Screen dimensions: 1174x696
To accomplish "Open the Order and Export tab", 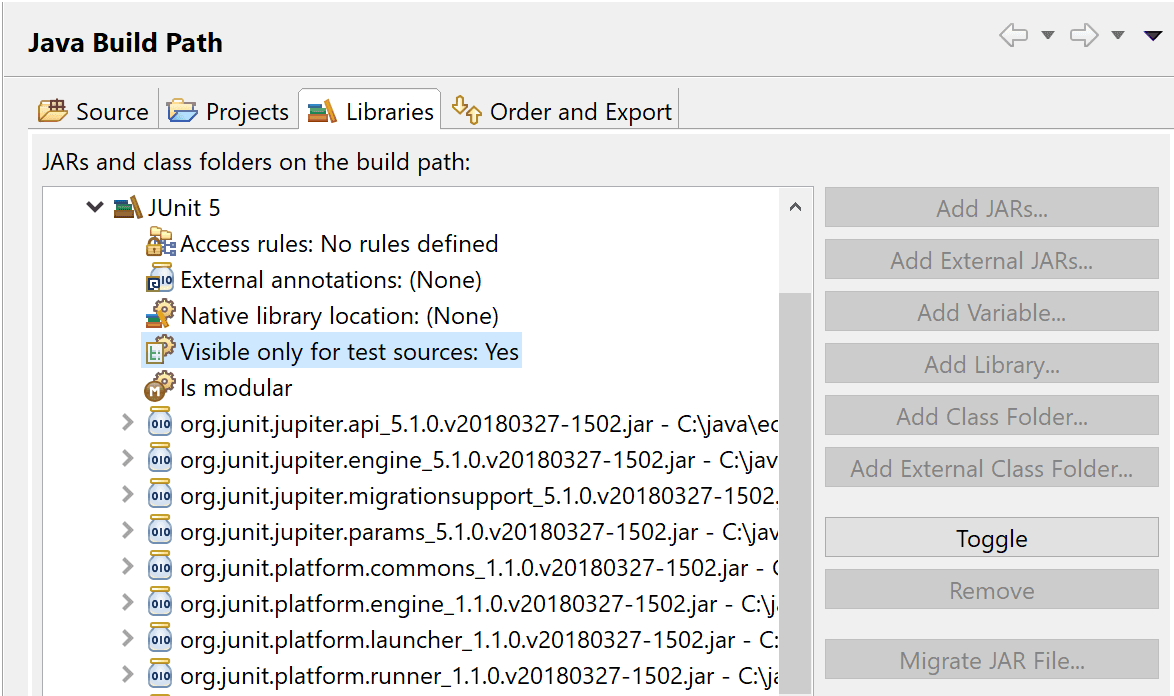I will (x=561, y=112).
